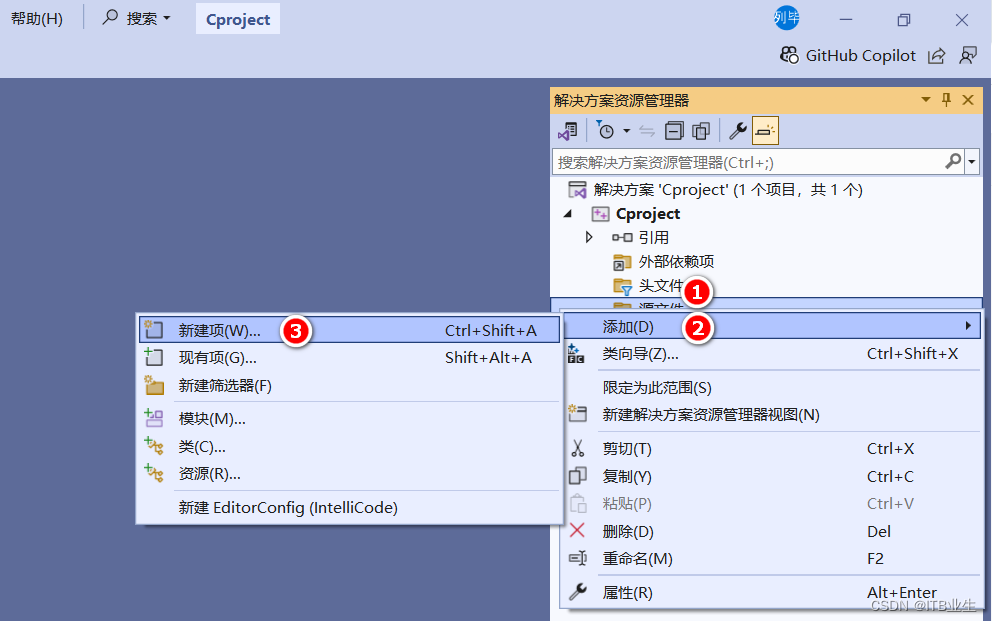Open the 添加(D) submenu
The height and width of the screenshot is (621, 992).
772,326
